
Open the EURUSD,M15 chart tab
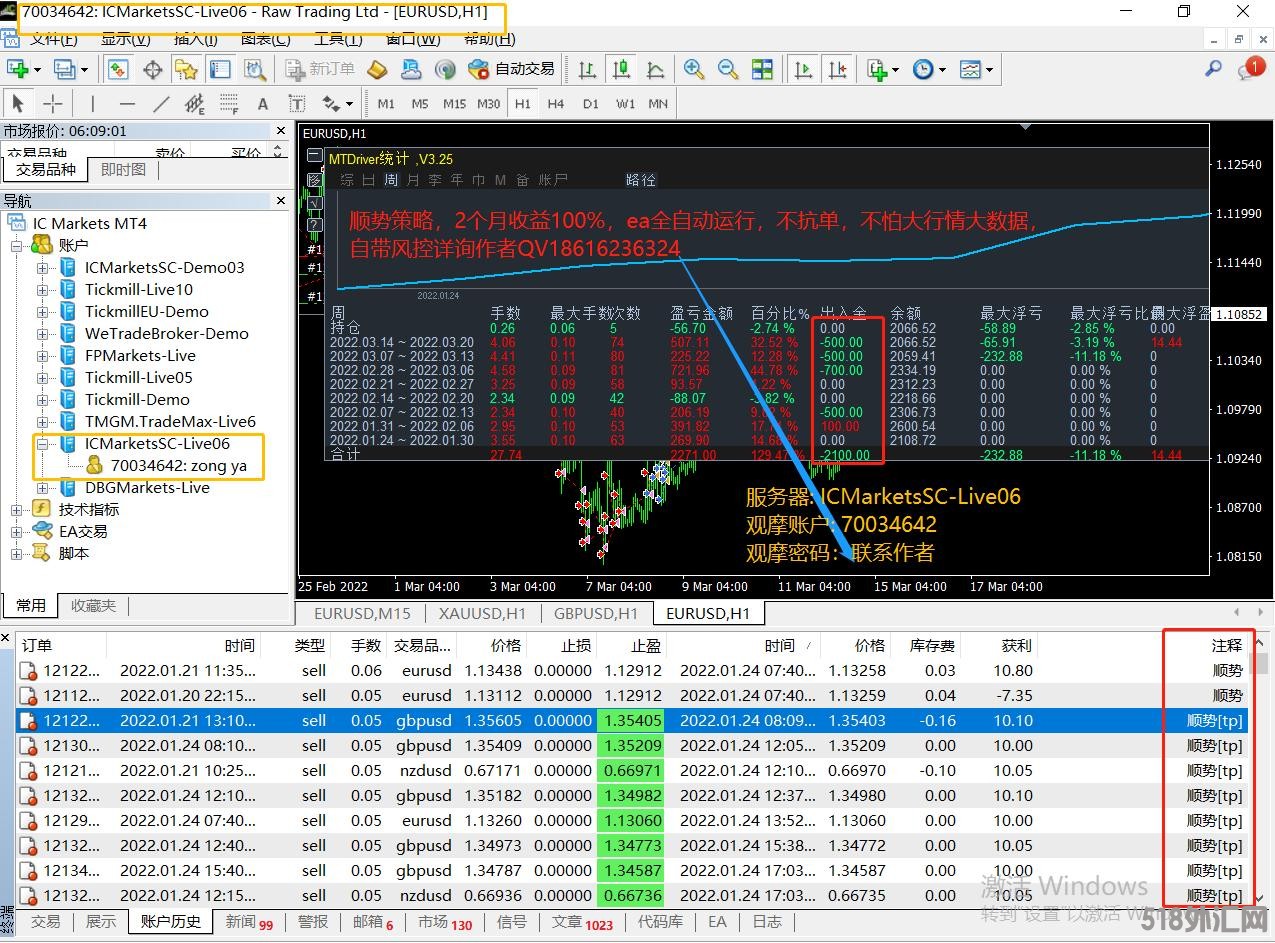pos(362,613)
